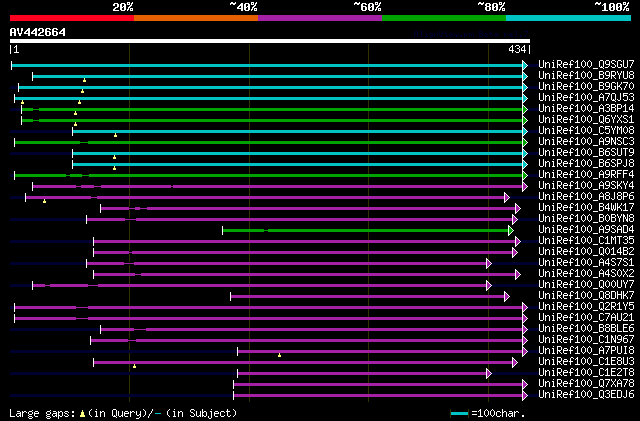Click the purple ~60% identity legend segment

click(320, 18)
